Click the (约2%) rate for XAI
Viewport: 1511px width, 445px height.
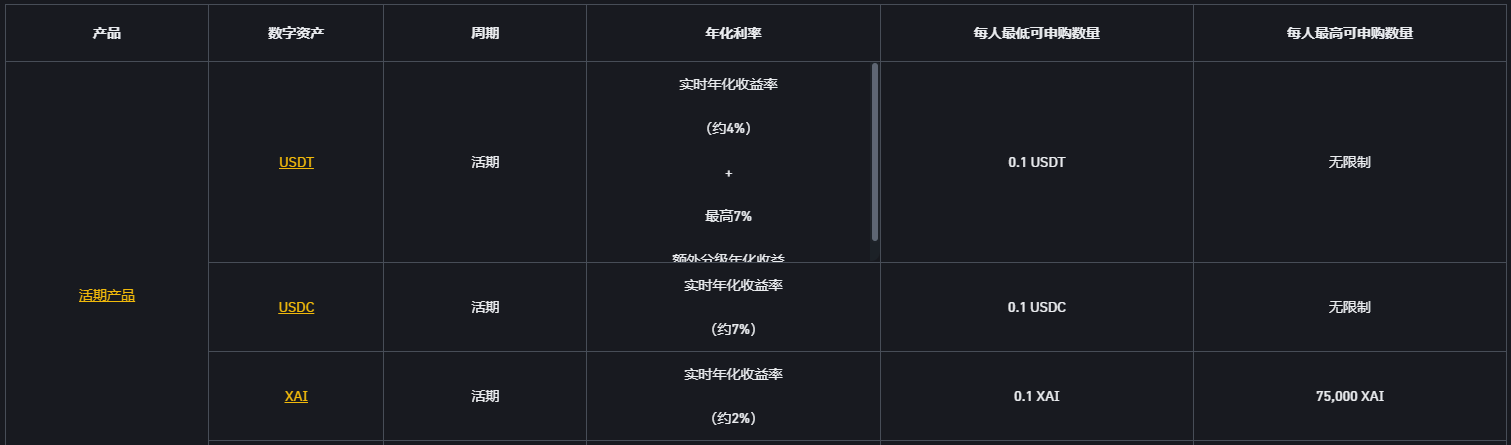[x=732, y=418]
